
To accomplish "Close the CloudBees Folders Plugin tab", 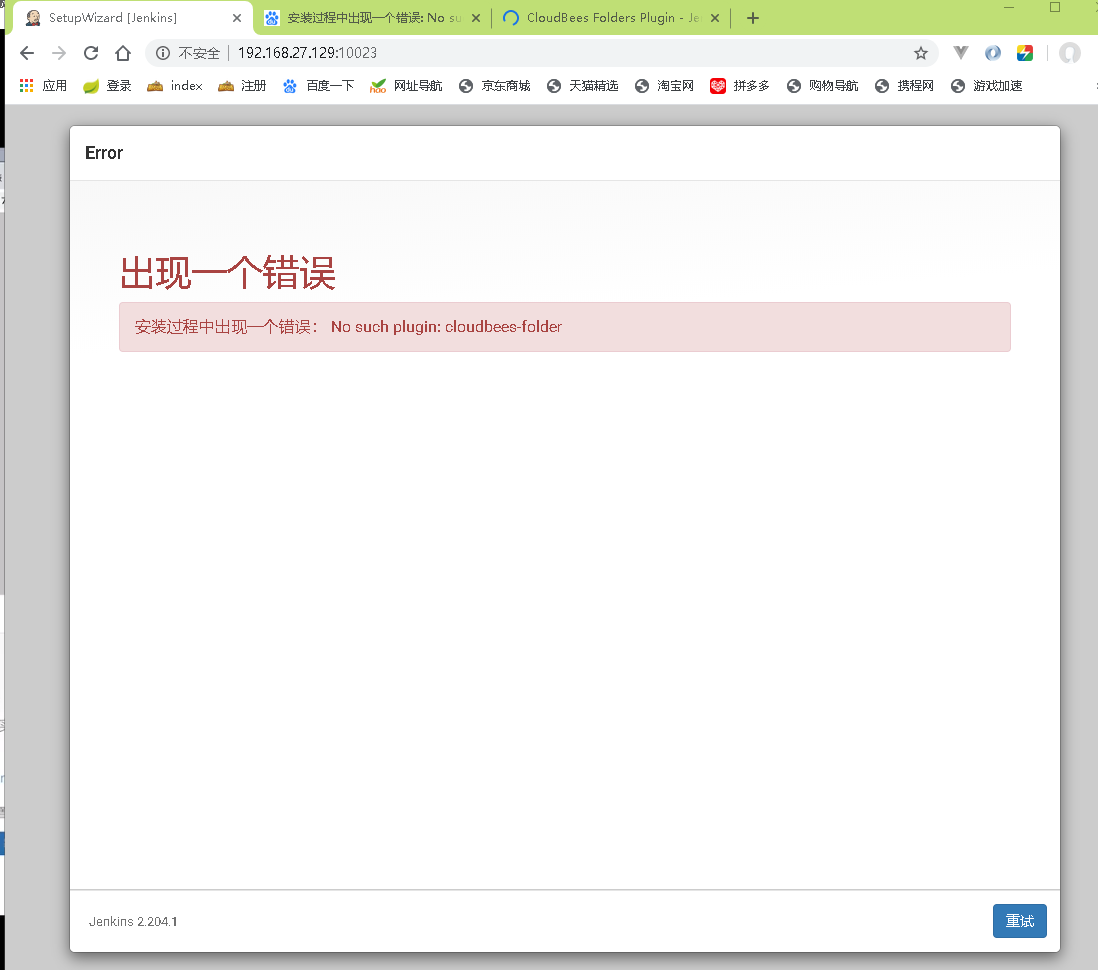I will (715, 18).
